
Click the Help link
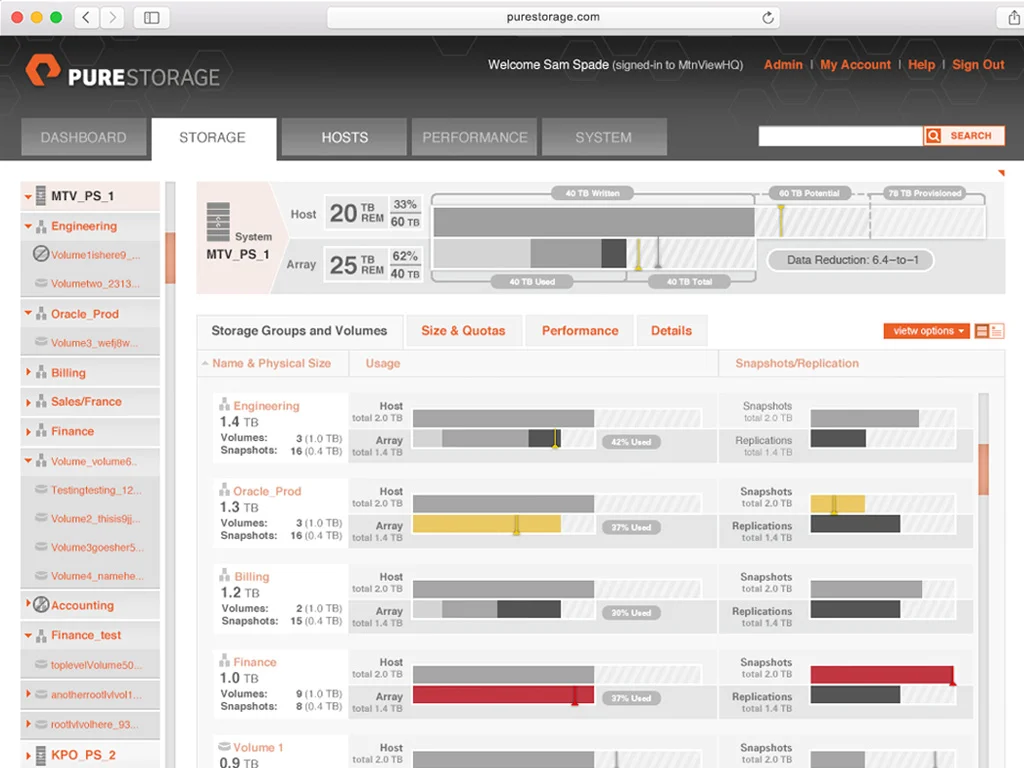click(921, 65)
